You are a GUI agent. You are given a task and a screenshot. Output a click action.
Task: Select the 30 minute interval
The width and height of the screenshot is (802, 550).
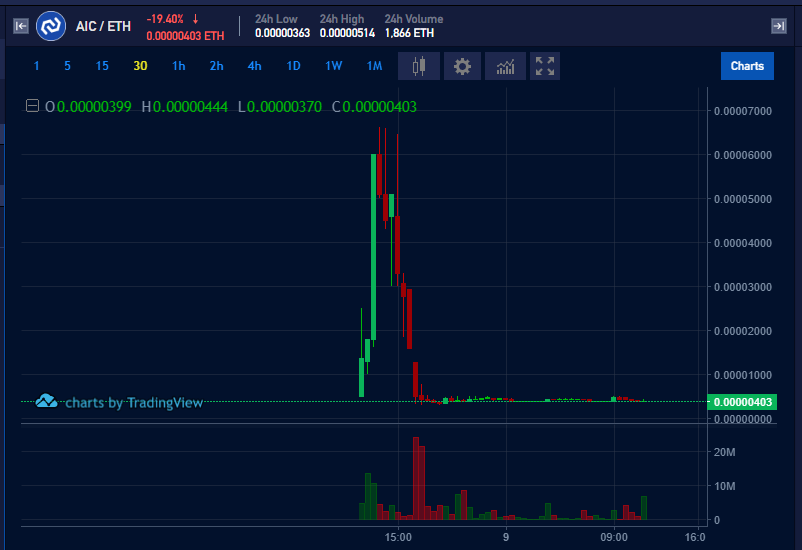pos(141,67)
